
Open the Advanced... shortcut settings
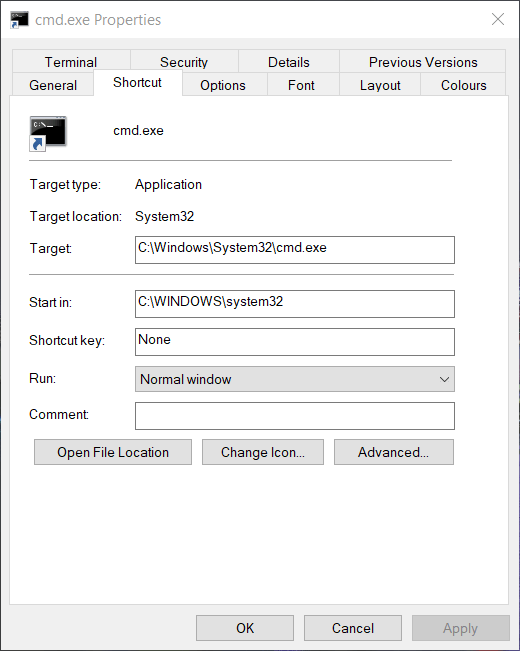[x=394, y=452]
